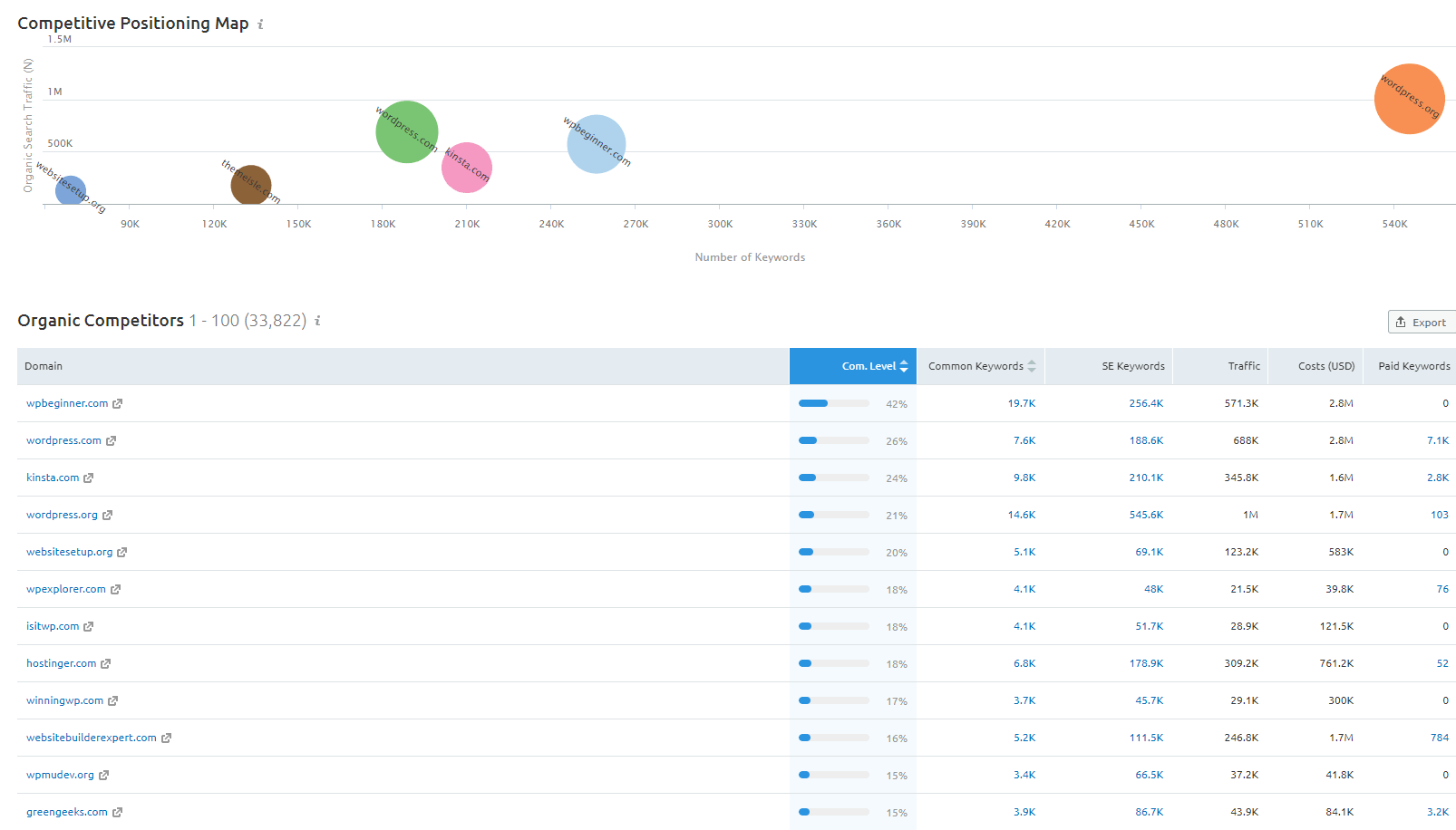The width and height of the screenshot is (1456, 830).
Task: Open wordpress.com paid keywords 7.1K
Action: (1438, 440)
